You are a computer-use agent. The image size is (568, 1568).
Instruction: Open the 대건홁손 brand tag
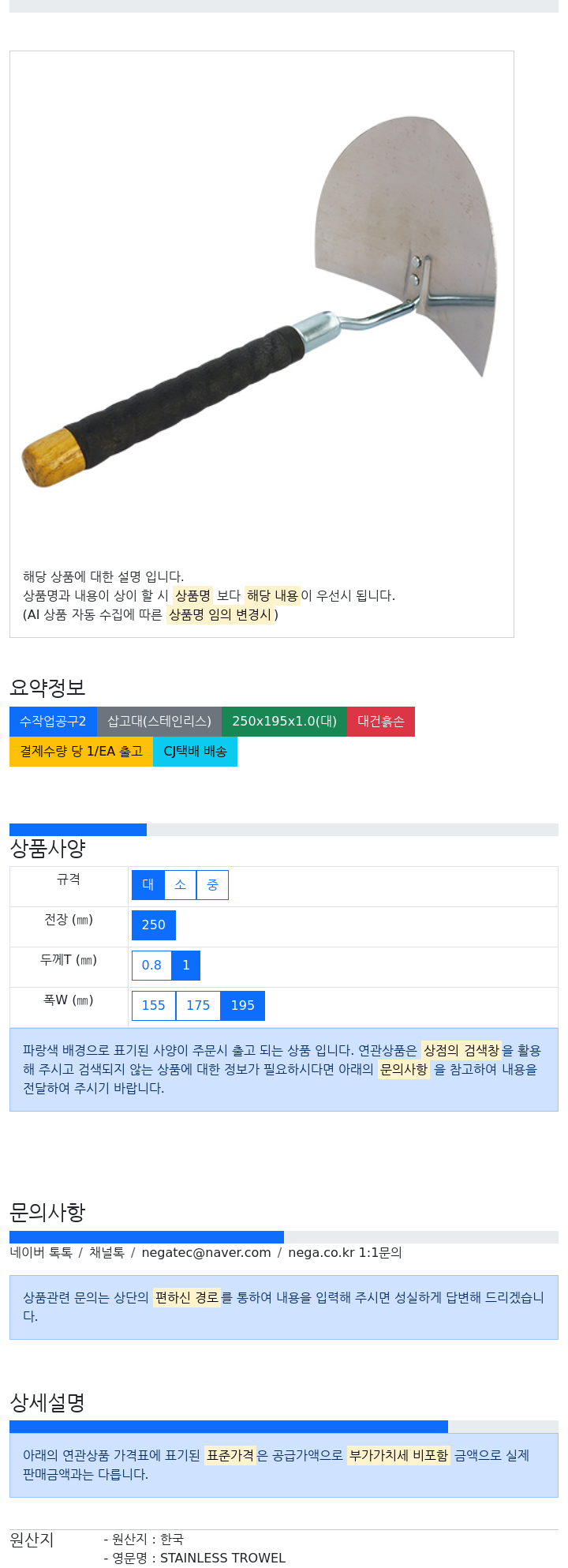[x=381, y=722]
